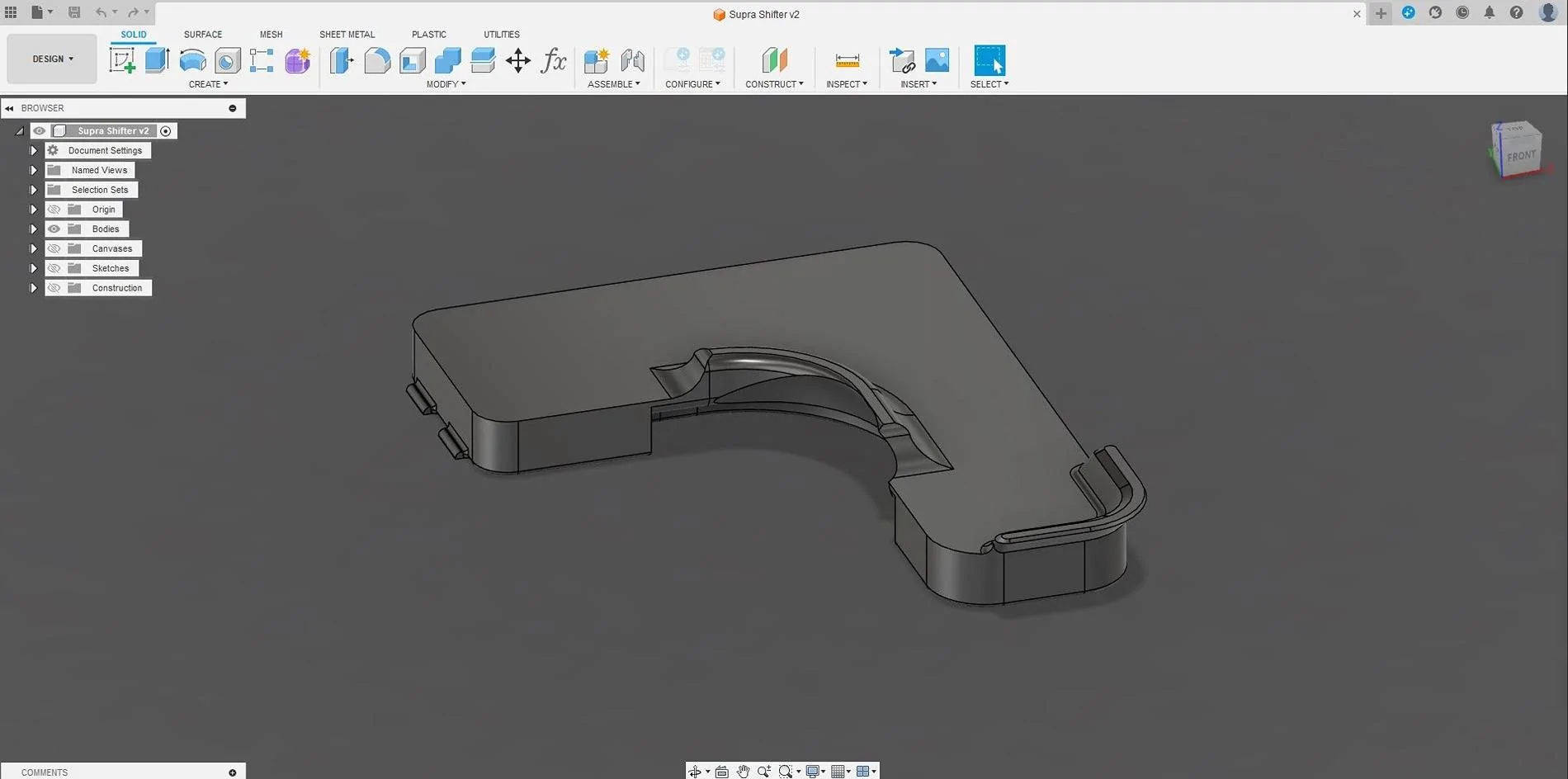
Task: Show the Canvases folder via eye icon
Action: 54,248
